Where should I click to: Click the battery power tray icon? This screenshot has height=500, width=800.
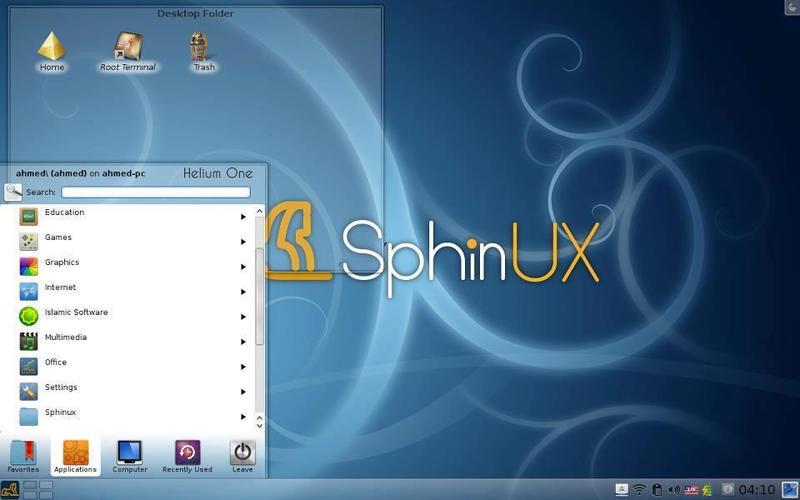[x=707, y=489]
